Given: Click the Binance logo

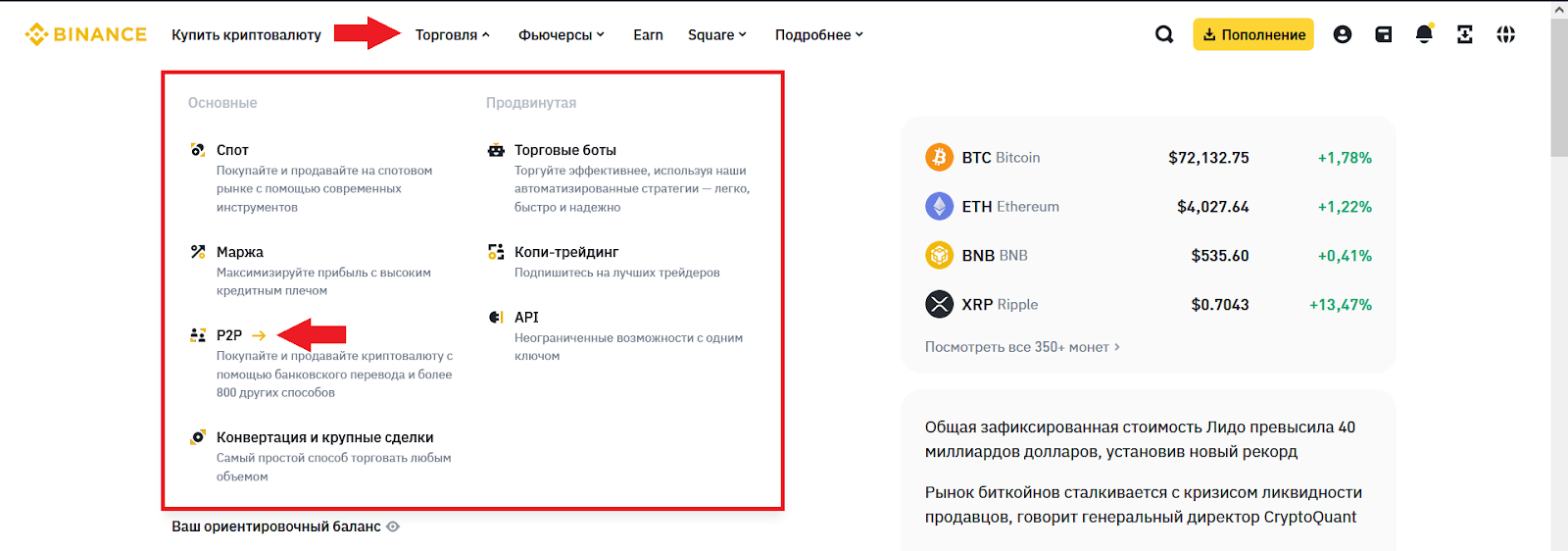Looking at the screenshot, I should pyautogui.click(x=86, y=34).
